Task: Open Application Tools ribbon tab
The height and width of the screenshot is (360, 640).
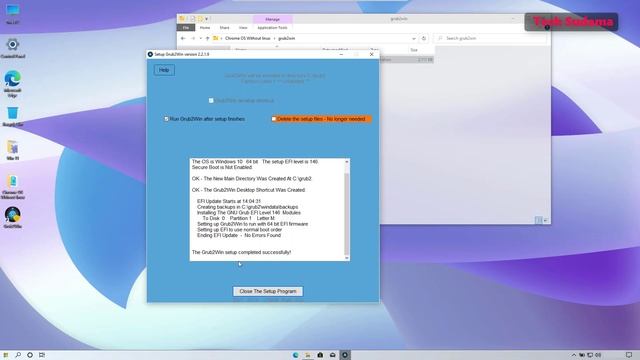Action: (272, 28)
